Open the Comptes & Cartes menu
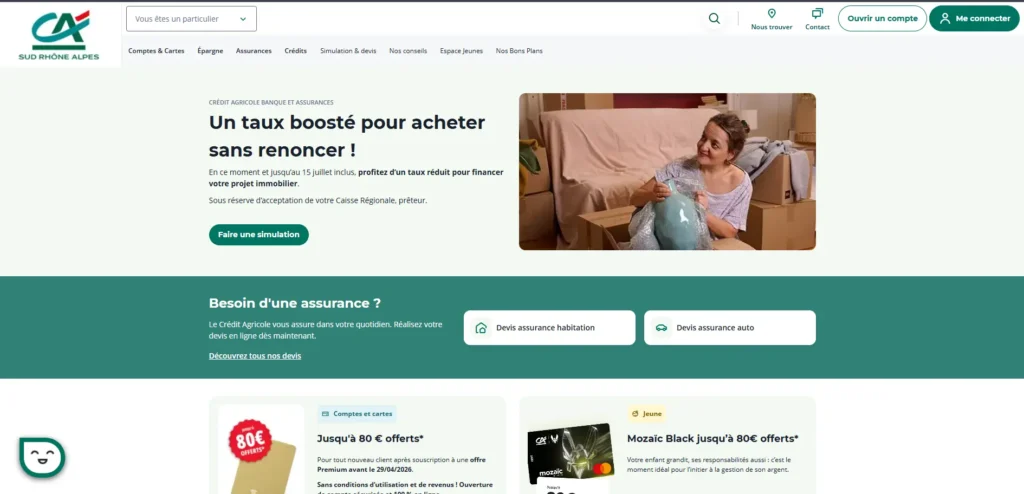 point(156,51)
